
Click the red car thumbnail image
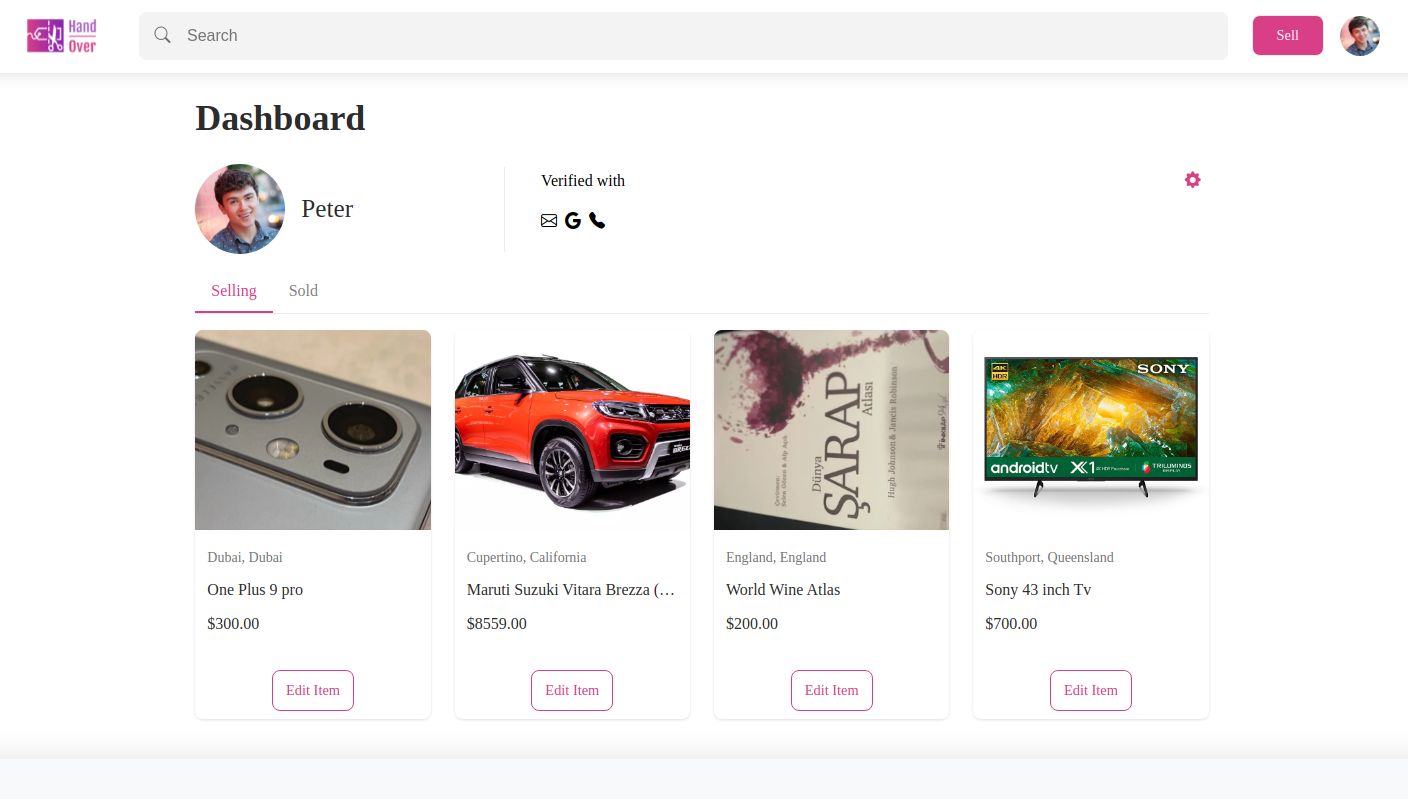coord(571,429)
